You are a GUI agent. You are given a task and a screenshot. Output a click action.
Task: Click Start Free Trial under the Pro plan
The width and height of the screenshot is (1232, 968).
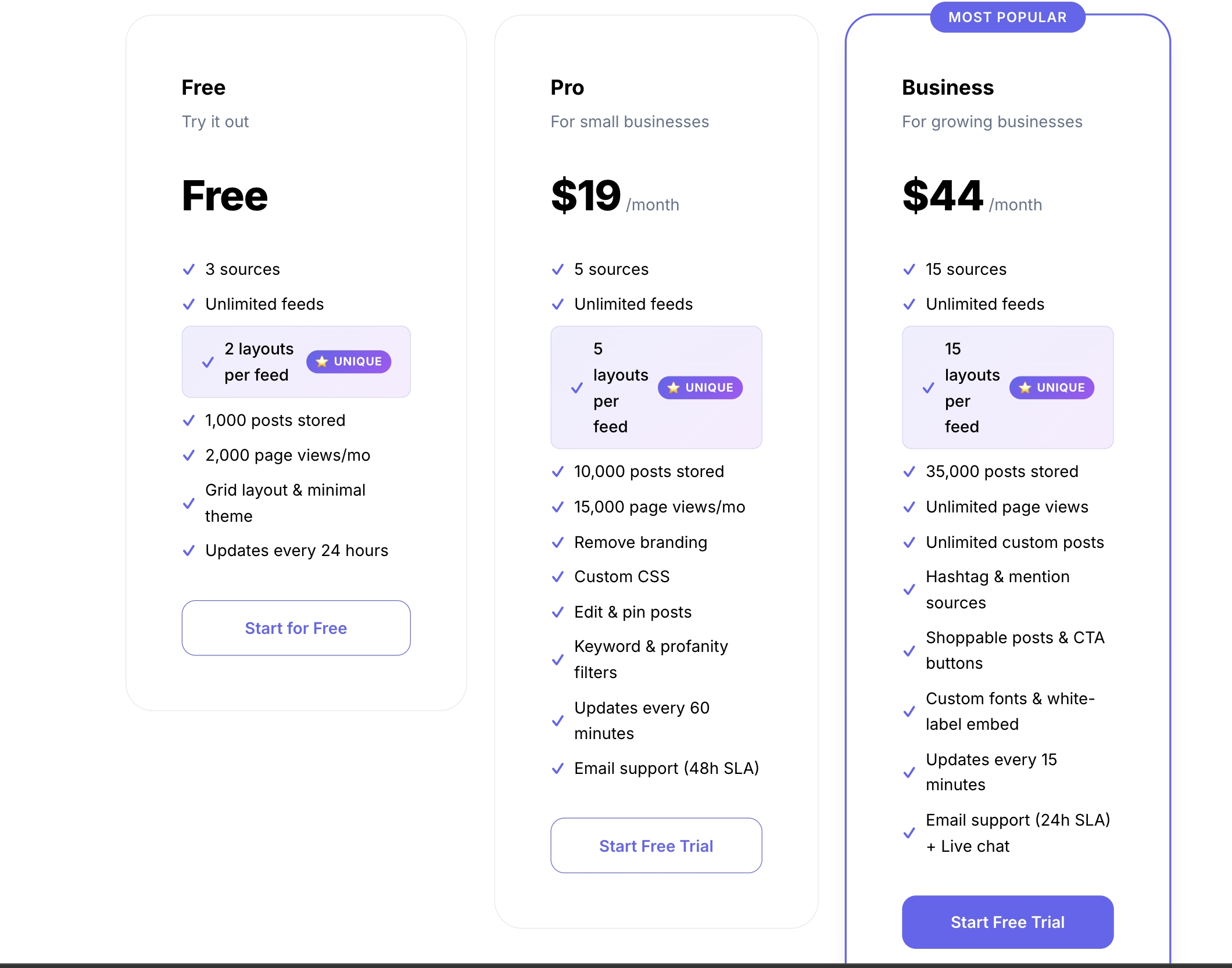click(x=656, y=846)
